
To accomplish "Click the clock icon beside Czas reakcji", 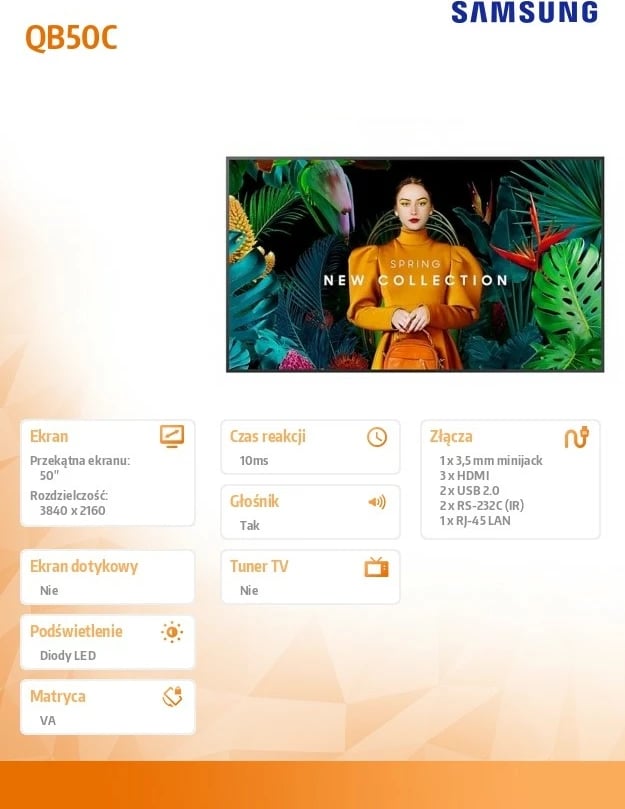I will pos(377,436).
